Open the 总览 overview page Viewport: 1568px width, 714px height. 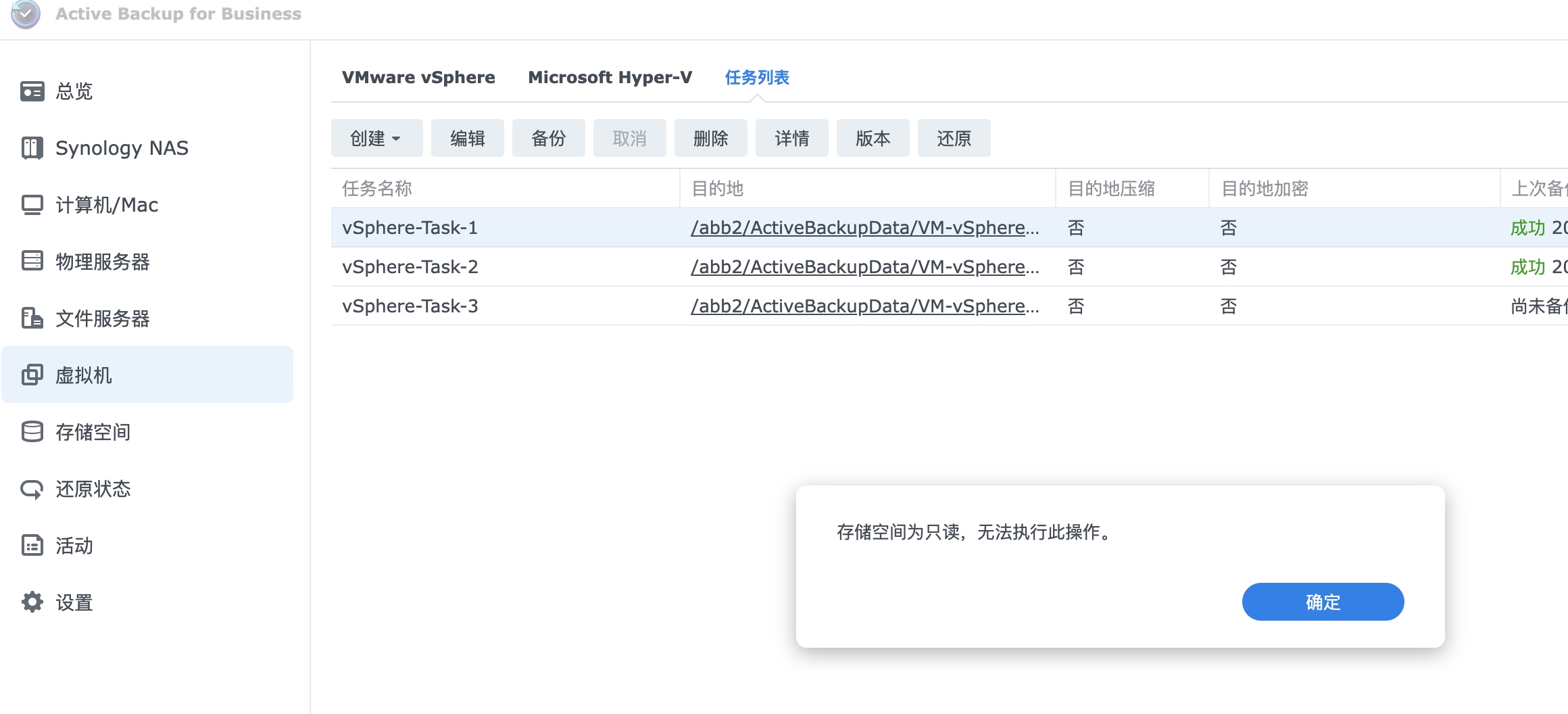tap(147, 91)
